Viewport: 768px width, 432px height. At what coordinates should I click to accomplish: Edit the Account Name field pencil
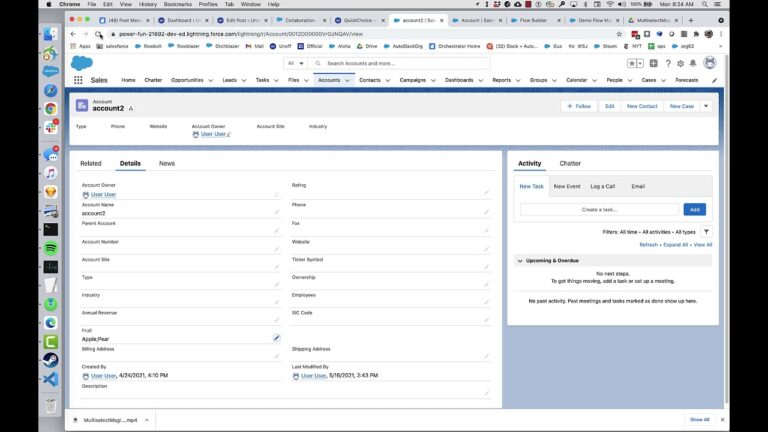pos(277,212)
